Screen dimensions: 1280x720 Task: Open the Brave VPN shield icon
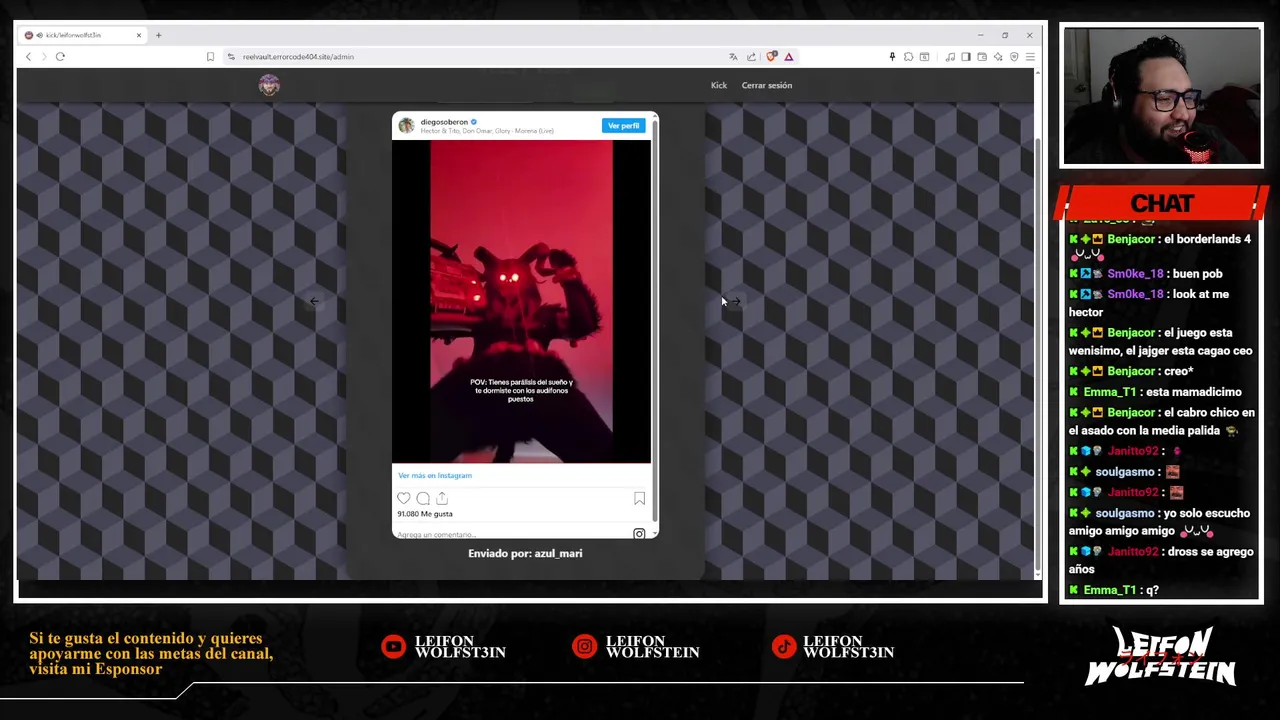coord(1014,57)
